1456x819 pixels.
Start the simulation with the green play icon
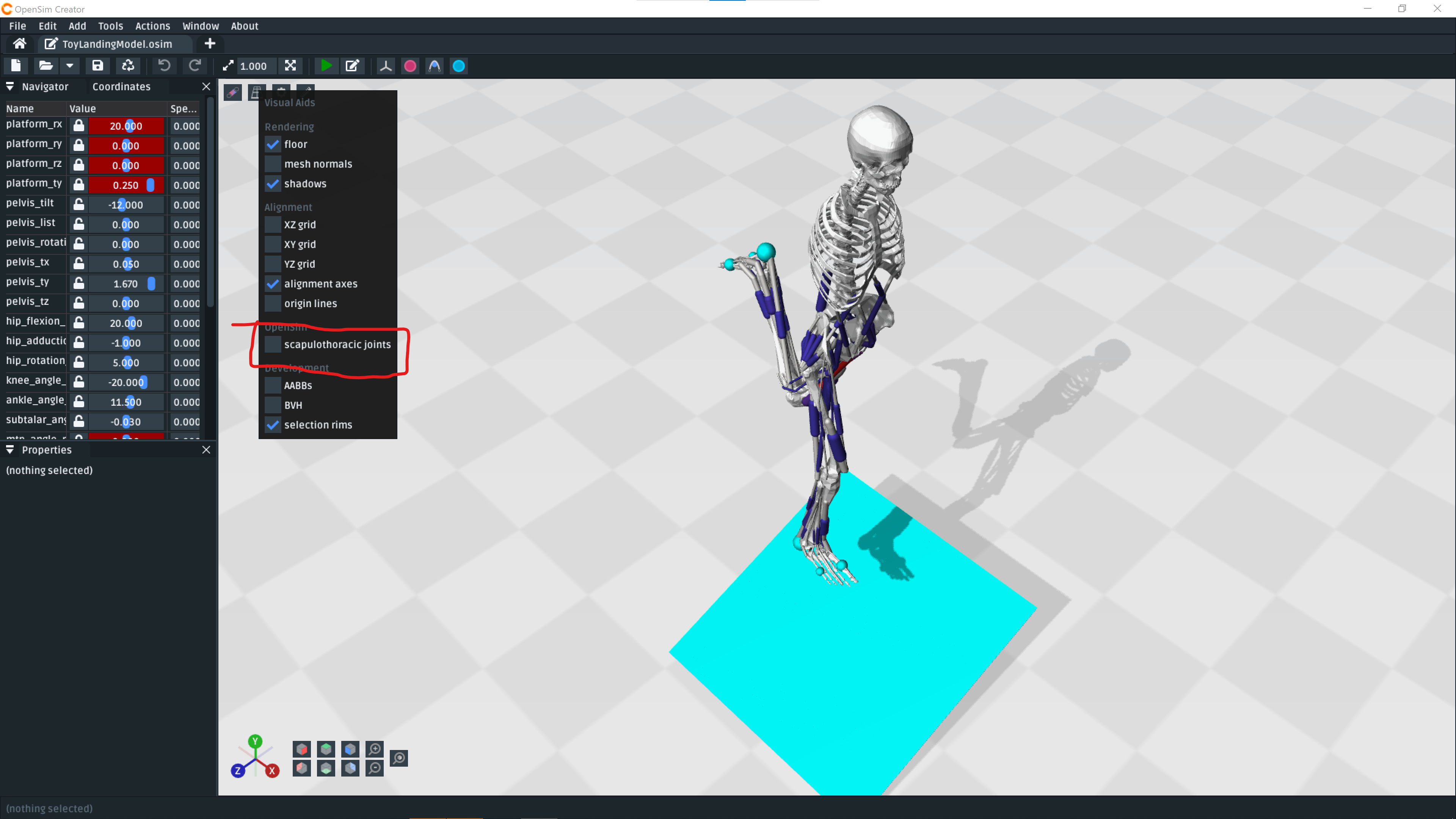326,66
